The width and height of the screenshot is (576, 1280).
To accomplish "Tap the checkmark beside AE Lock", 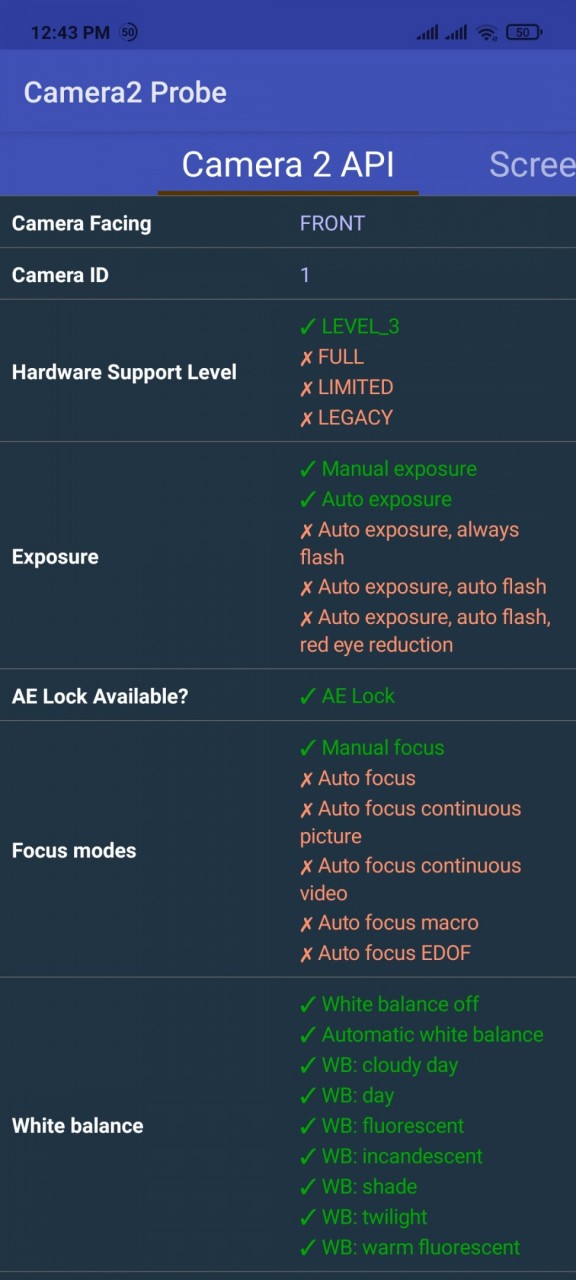I will pyautogui.click(x=308, y=696).
